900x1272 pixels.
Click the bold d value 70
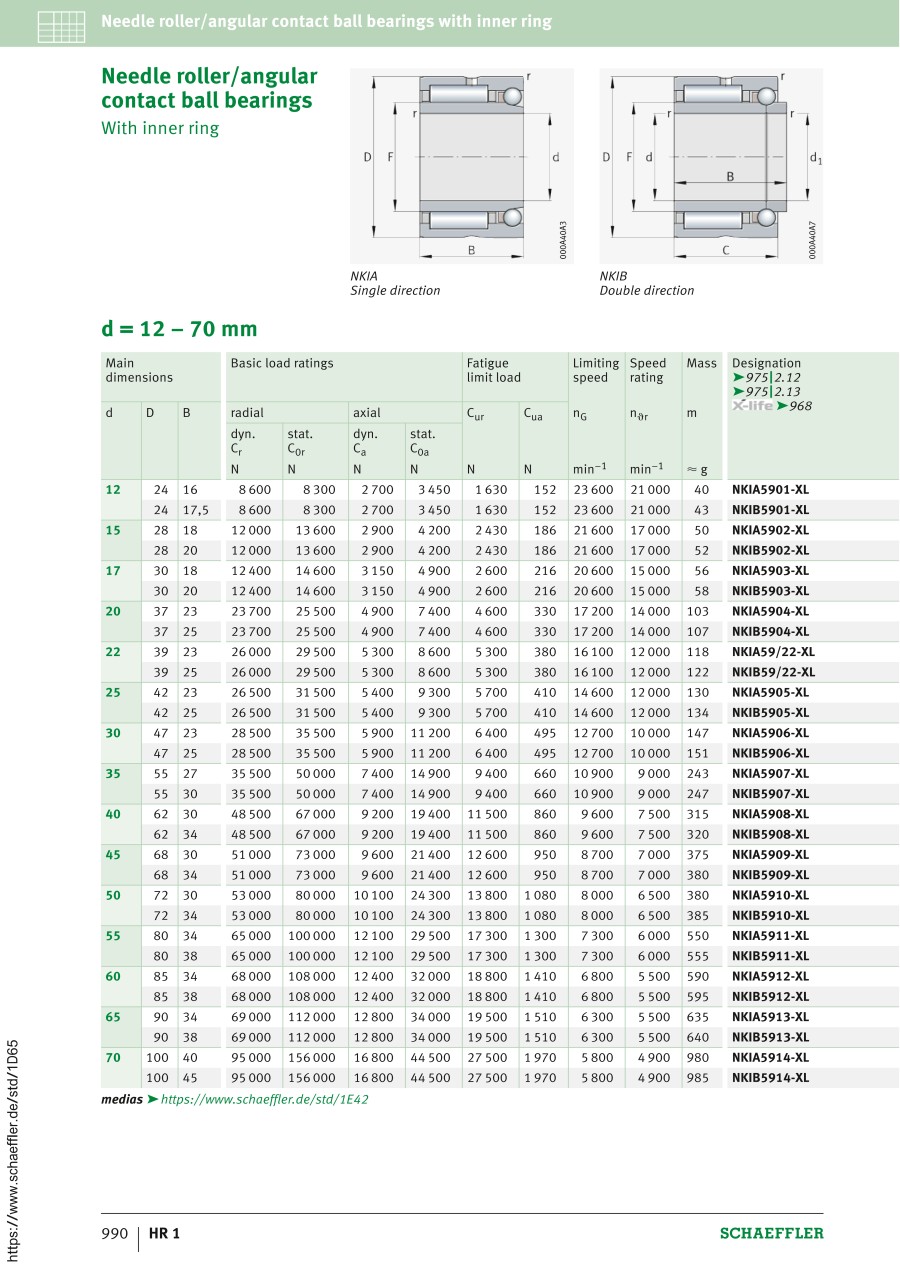point(113,1057)
